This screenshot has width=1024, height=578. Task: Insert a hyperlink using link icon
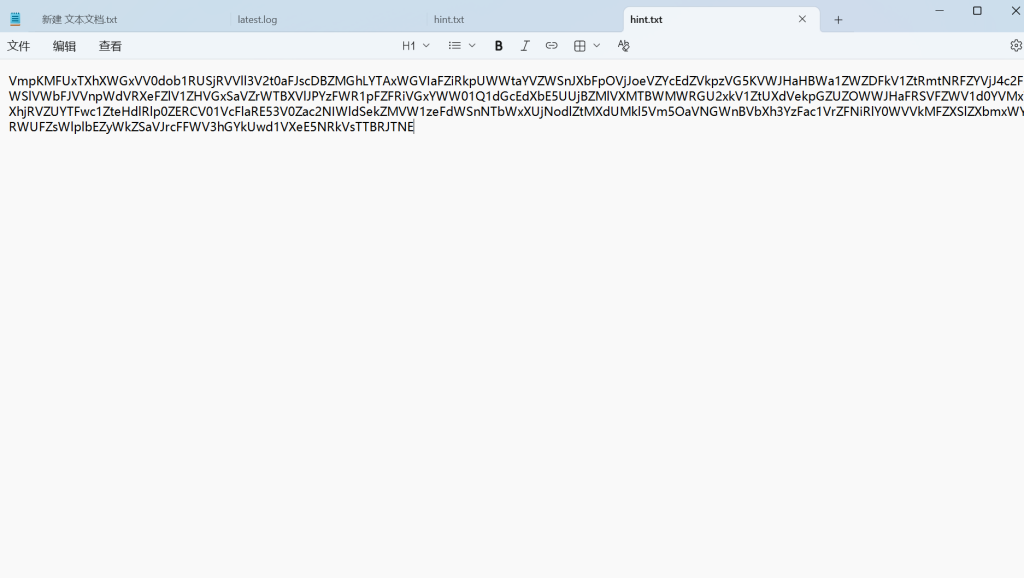pos(551,46)
